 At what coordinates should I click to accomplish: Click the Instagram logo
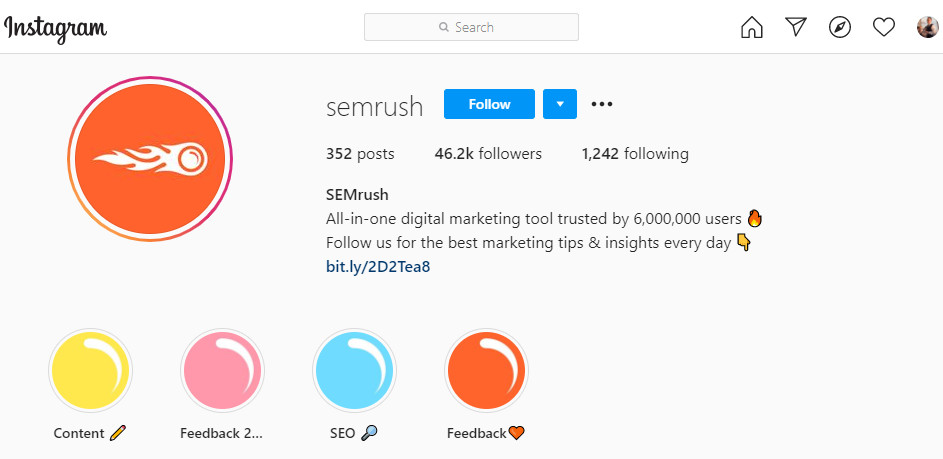pyautogui.click(x=55, y=29)
